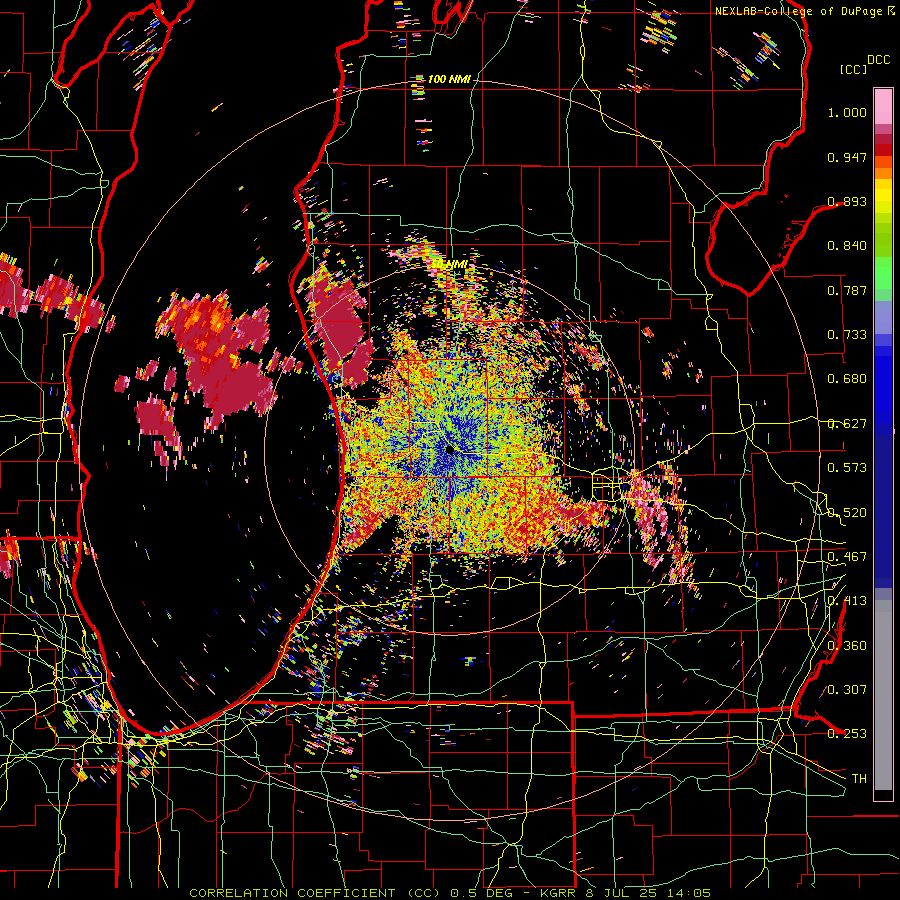Click the 0.680 scale value
This screenshot has width=900, height=900.
click(x=847, y=379)
